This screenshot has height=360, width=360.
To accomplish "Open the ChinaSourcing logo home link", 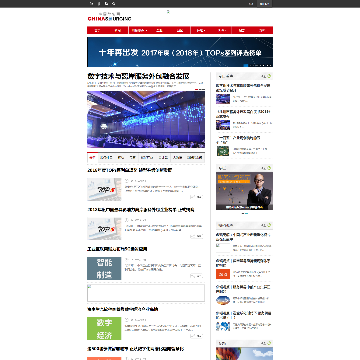I will pos(109,17).
